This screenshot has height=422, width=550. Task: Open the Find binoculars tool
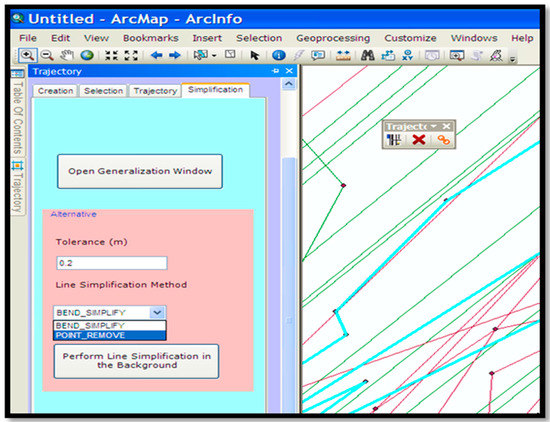tap(368, 55)
